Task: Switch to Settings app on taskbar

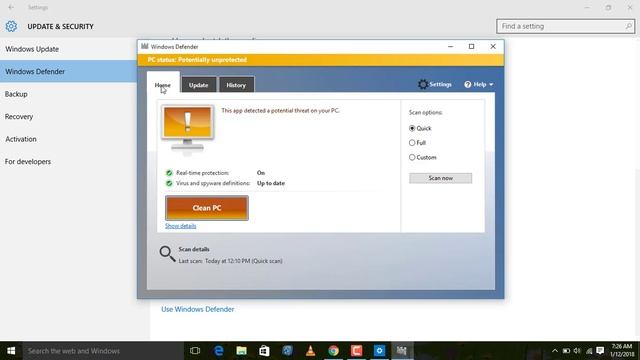Action: (379, 351)
